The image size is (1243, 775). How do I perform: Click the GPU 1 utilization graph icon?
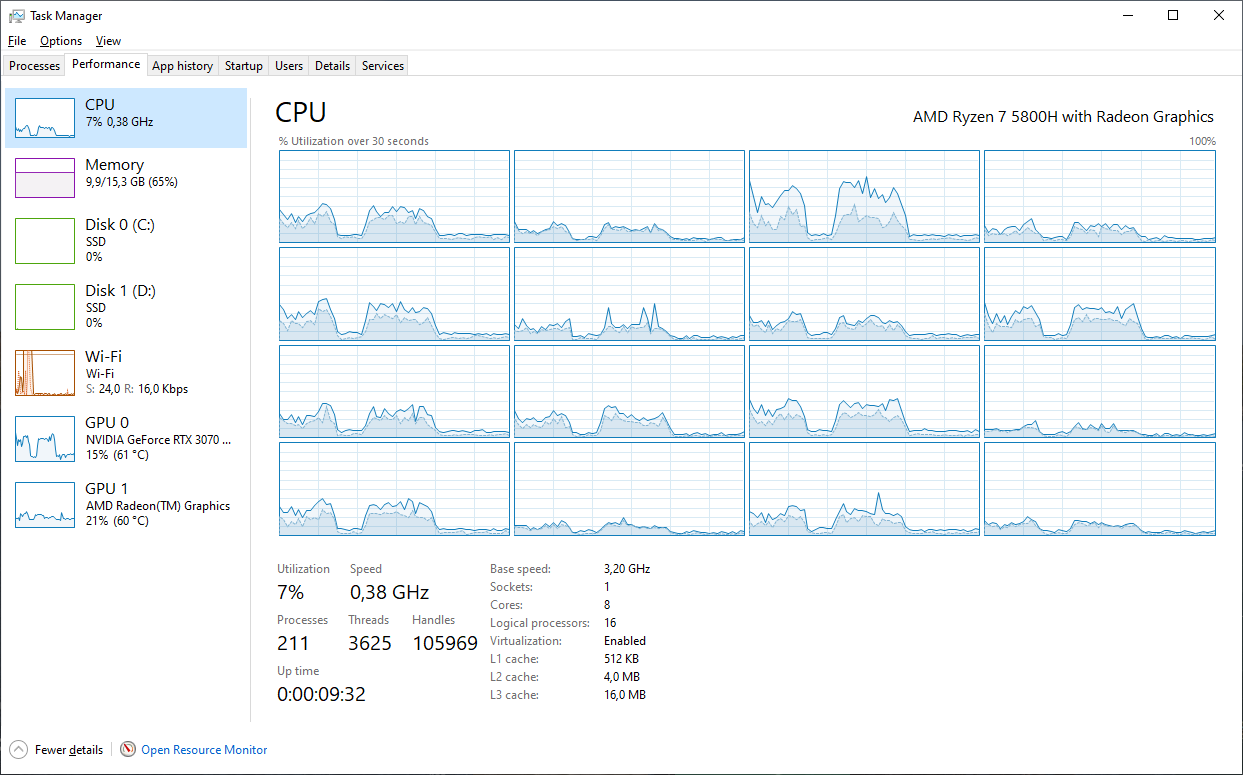(x=44, y=504)
